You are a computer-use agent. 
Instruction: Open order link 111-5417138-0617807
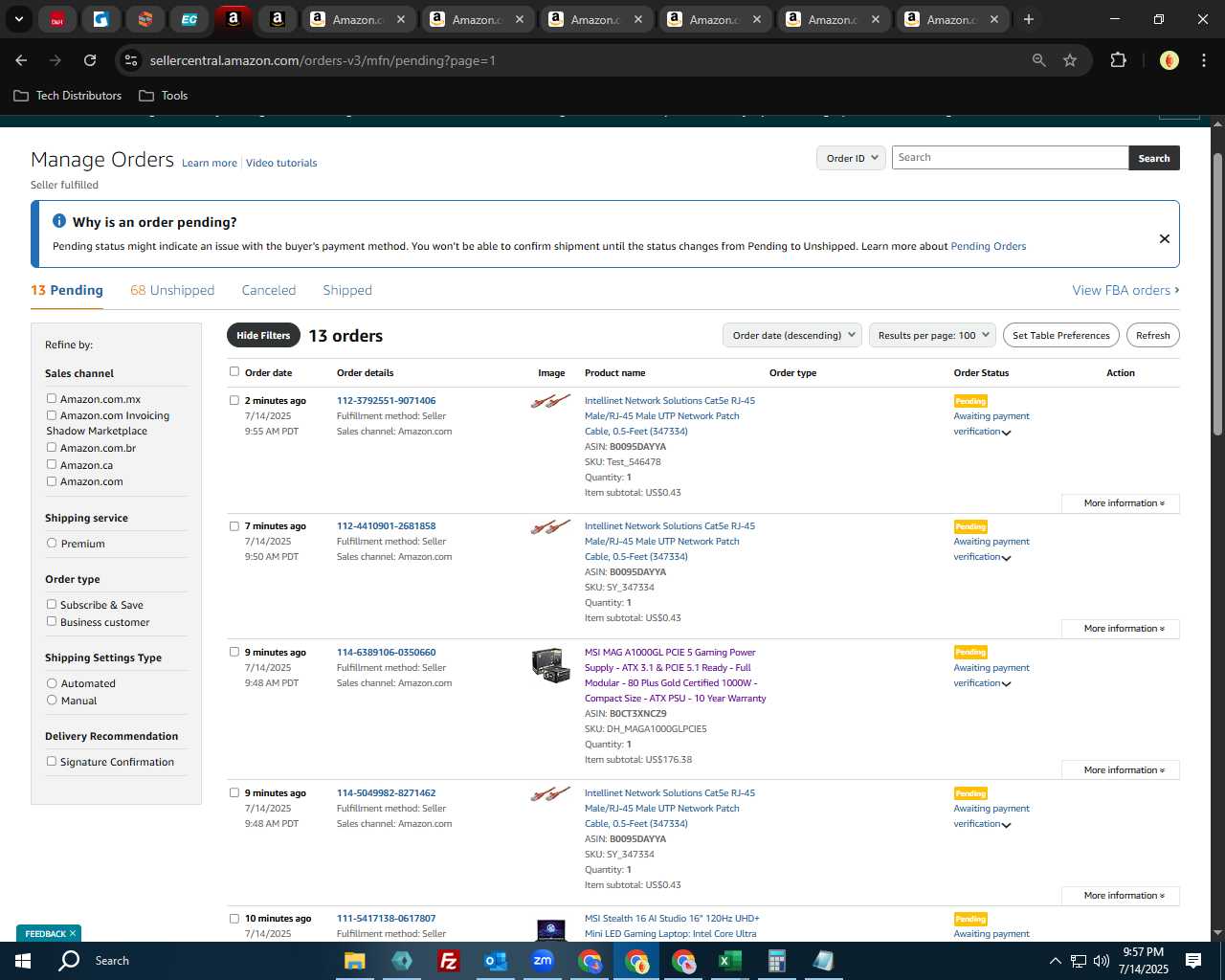click(x=386, y=918)
